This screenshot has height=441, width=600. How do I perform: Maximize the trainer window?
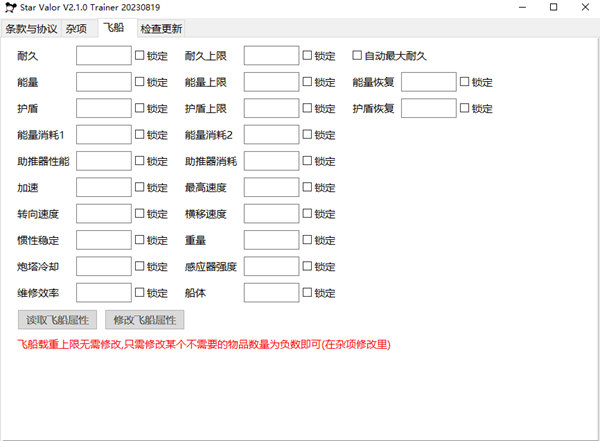point(554,8)
